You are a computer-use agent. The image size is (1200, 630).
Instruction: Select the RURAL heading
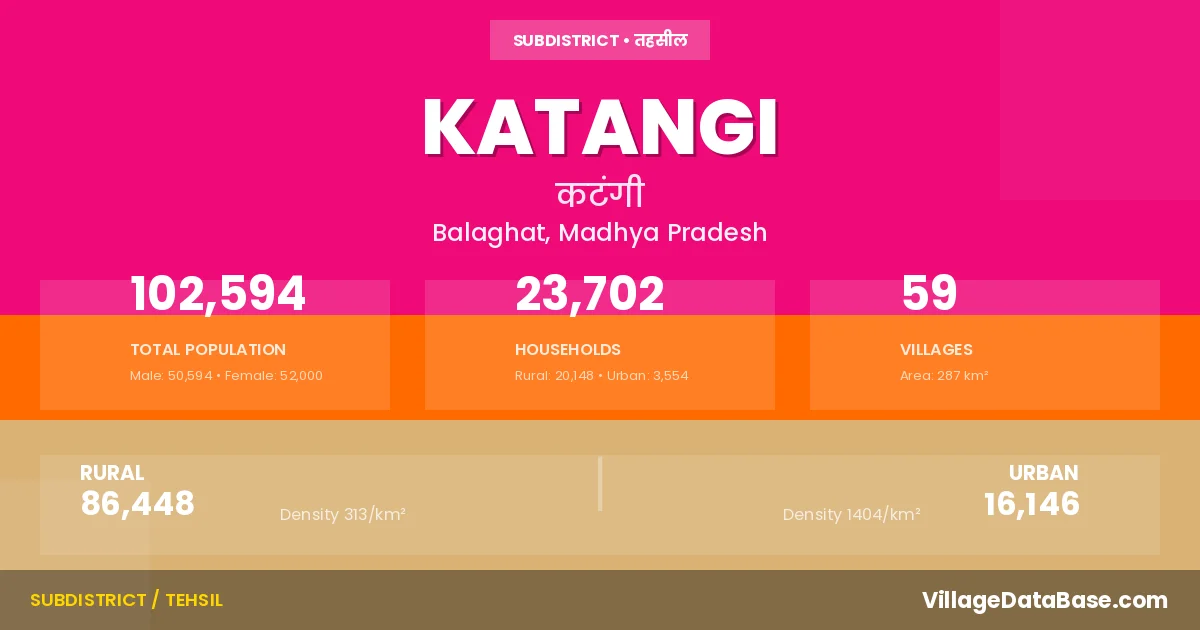pos(112,473)
